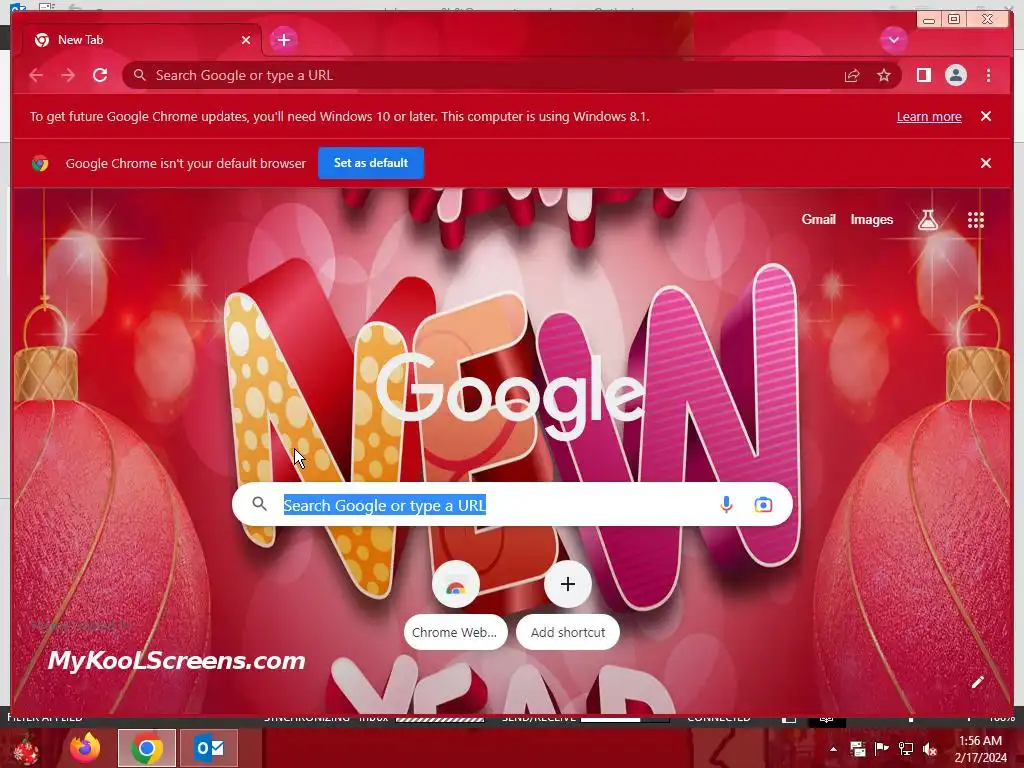Open the Learn more link
Viewport: 1024px width, 768px height.
pos(929,116)
